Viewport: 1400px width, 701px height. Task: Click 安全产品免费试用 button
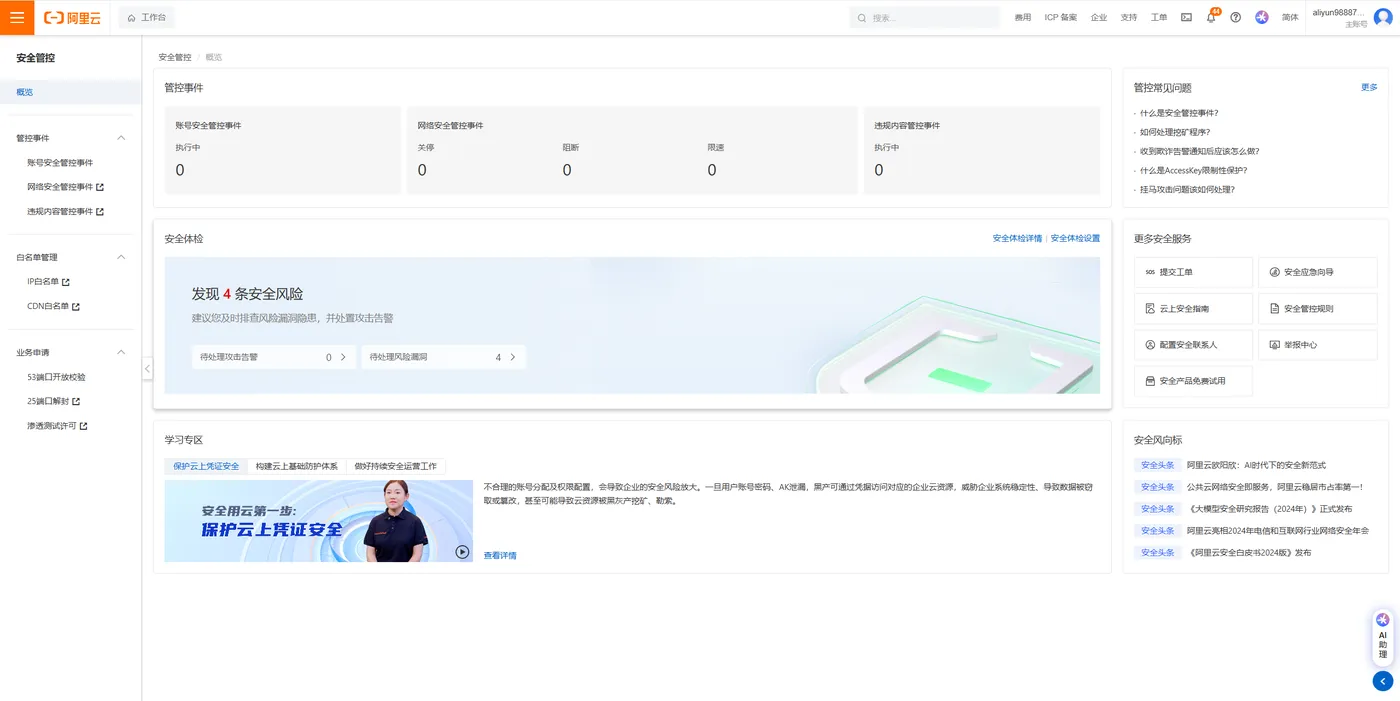1193,381
